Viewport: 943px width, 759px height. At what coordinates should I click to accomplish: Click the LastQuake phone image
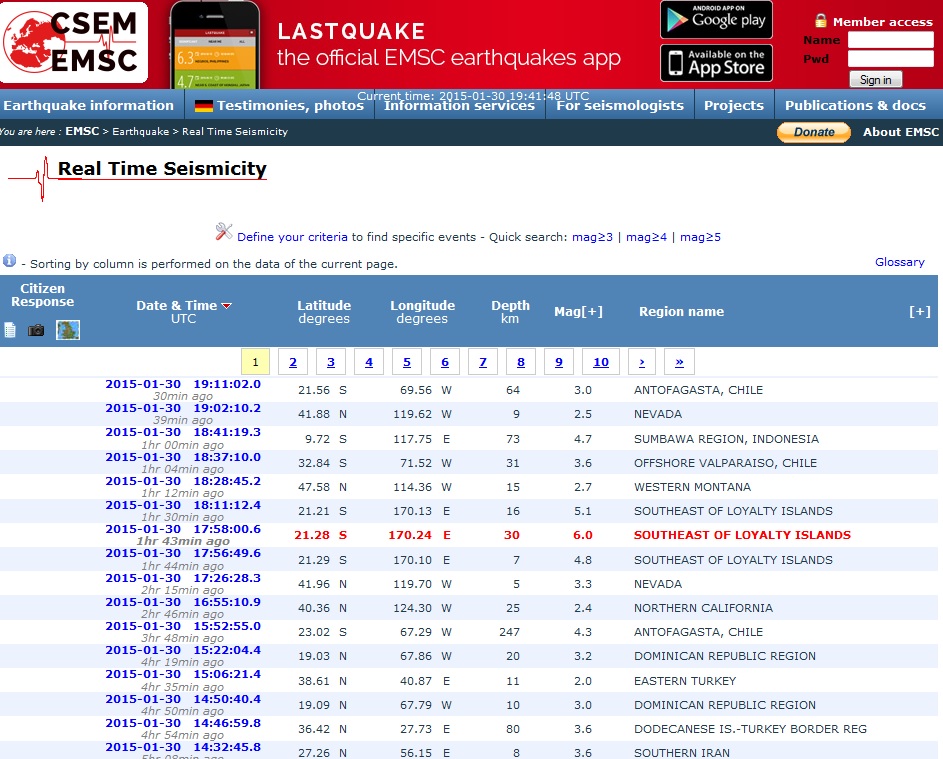point(215,45)
